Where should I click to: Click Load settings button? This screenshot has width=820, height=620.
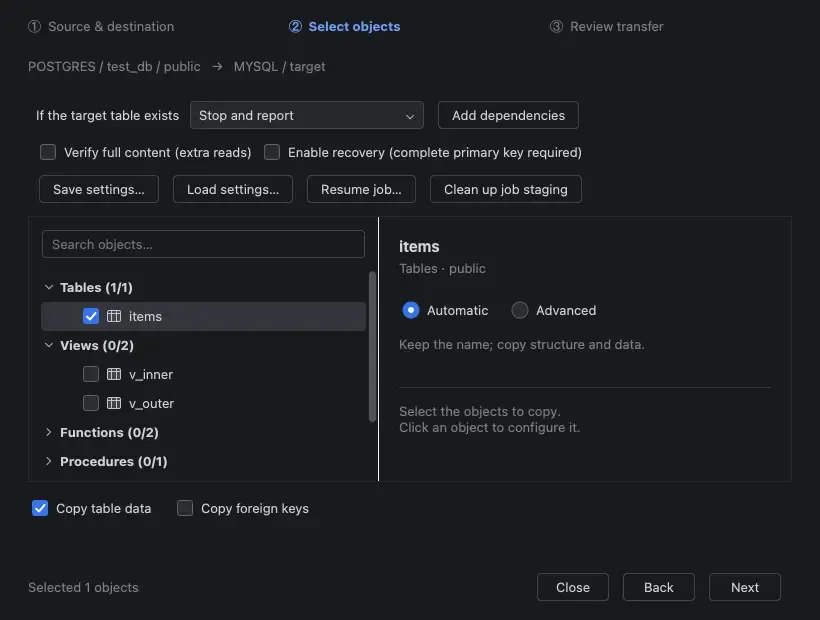233,189
